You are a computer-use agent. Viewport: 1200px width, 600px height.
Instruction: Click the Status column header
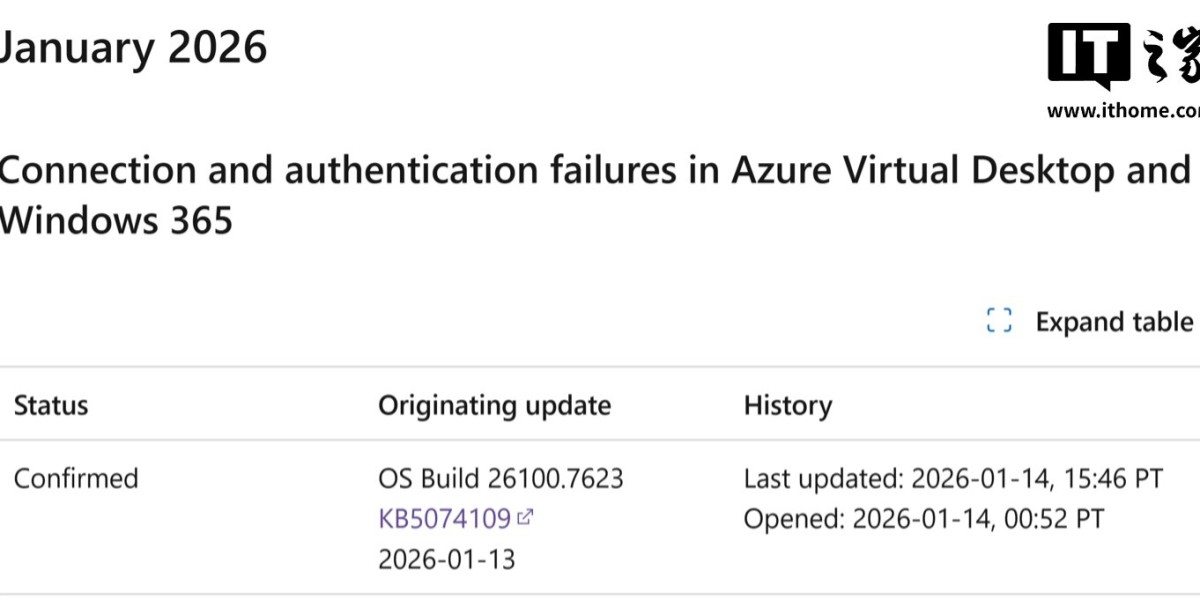click(51, 405)
